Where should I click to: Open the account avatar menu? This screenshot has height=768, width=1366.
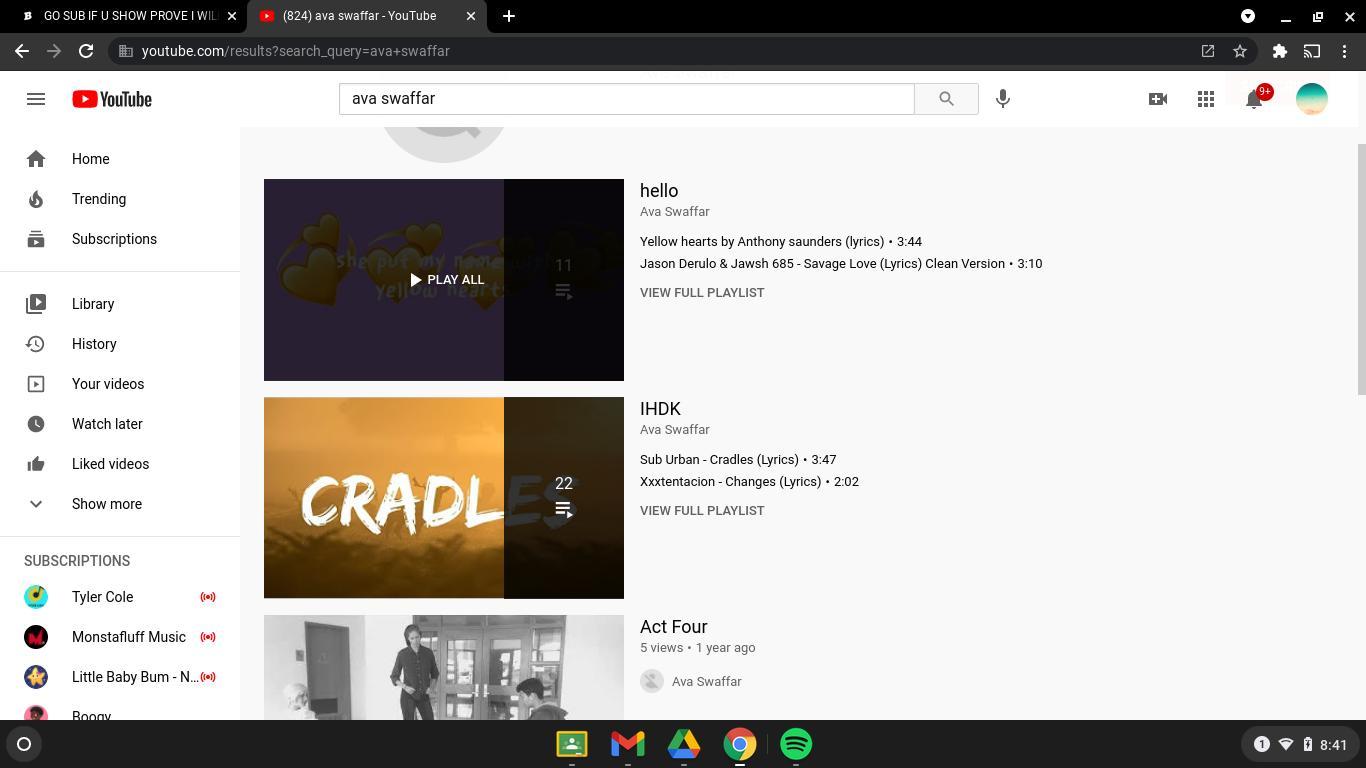[1312, 99]
